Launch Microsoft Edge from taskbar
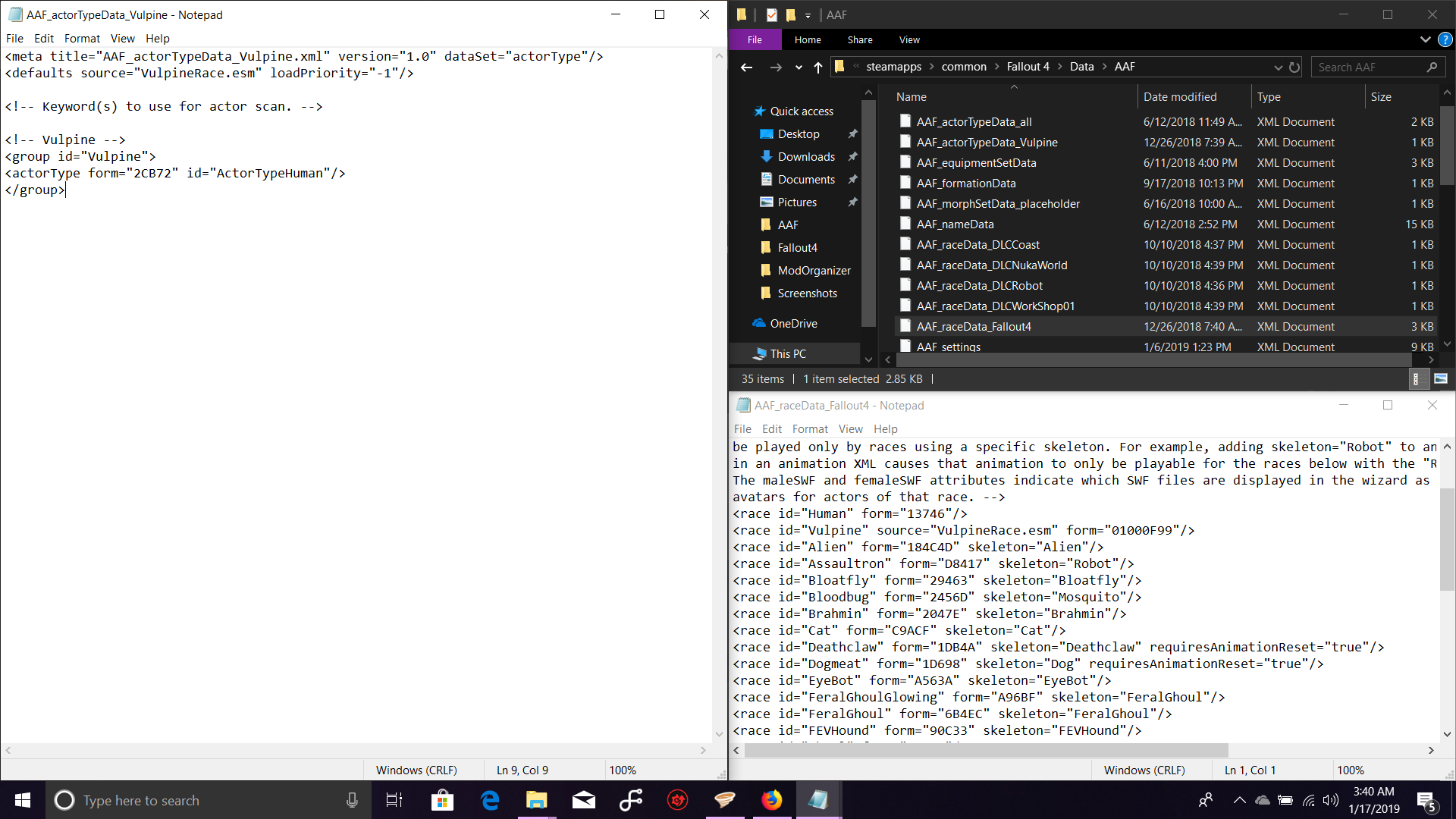The width and height of the screenshot is (1456, 819). pyautogui.click(x=490, y=800)
